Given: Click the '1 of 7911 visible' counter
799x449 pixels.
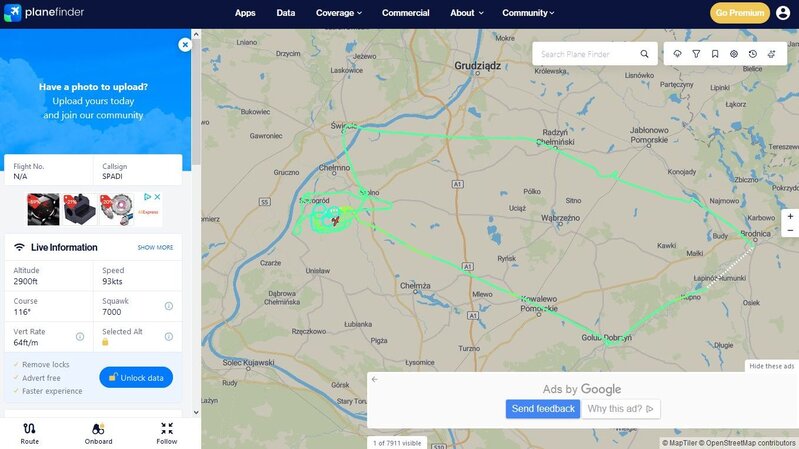Looking at the screenshot, I should 397,443.
